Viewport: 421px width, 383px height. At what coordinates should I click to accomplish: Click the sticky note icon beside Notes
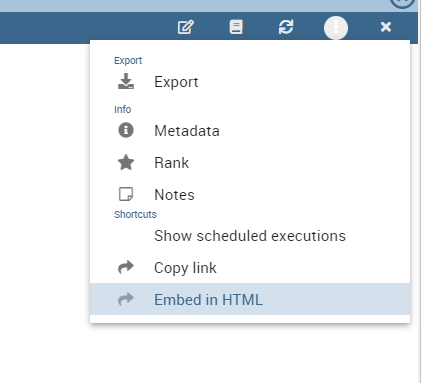pyautogui.click(x=126, y=194)
